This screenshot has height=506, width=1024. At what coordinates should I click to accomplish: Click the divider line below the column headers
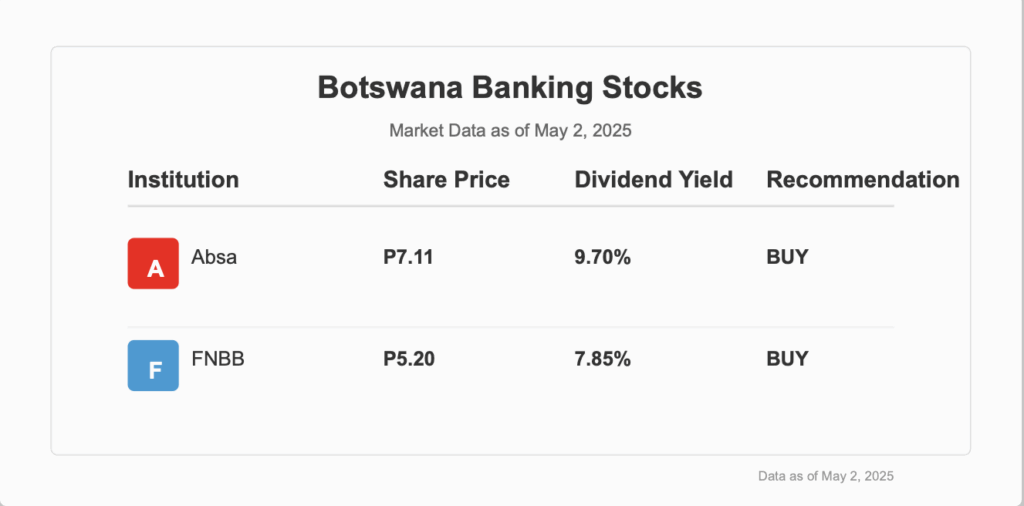pyautogui.click(x=510, y=206)
